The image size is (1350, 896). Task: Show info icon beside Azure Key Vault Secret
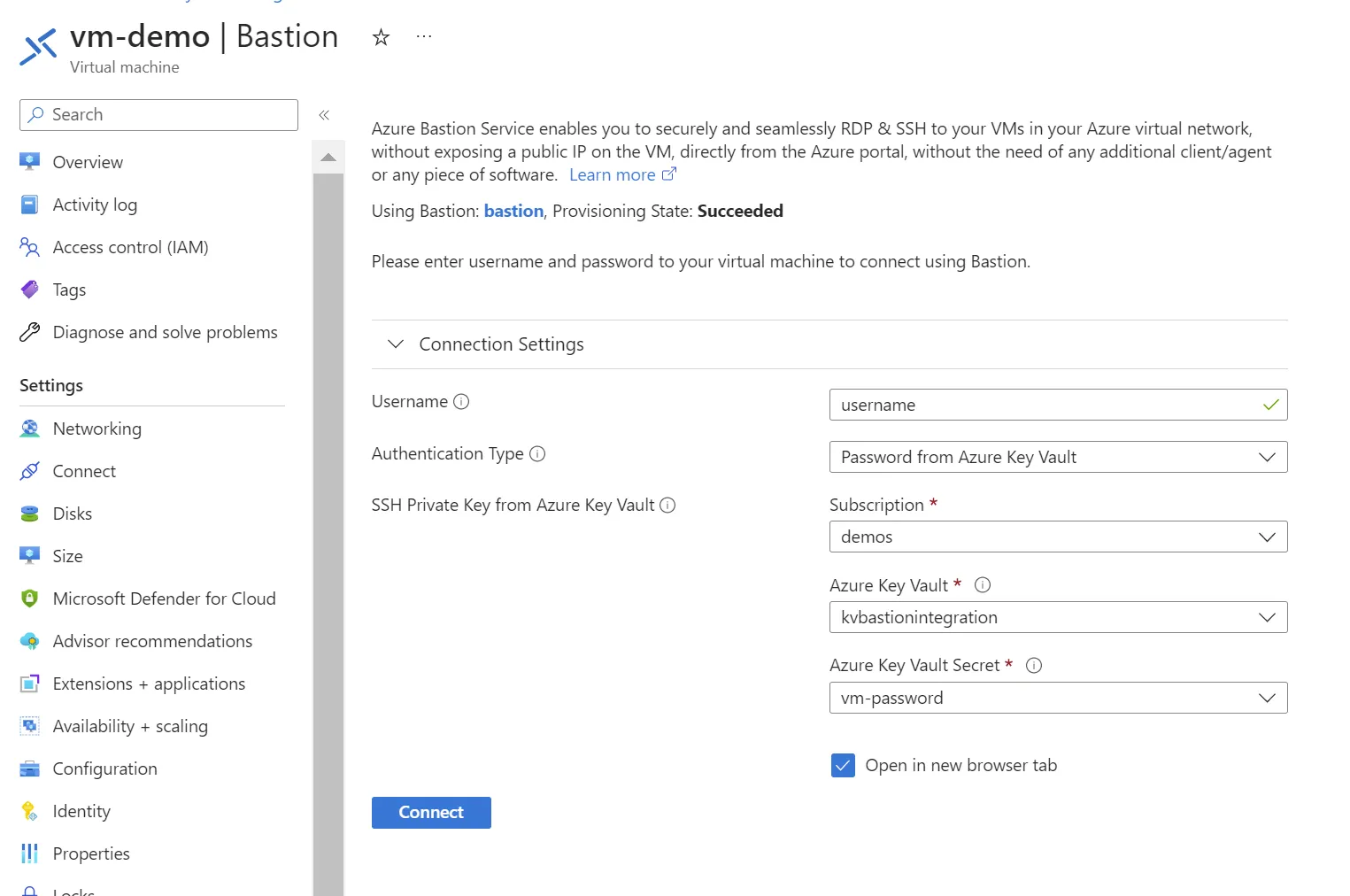1034,666
